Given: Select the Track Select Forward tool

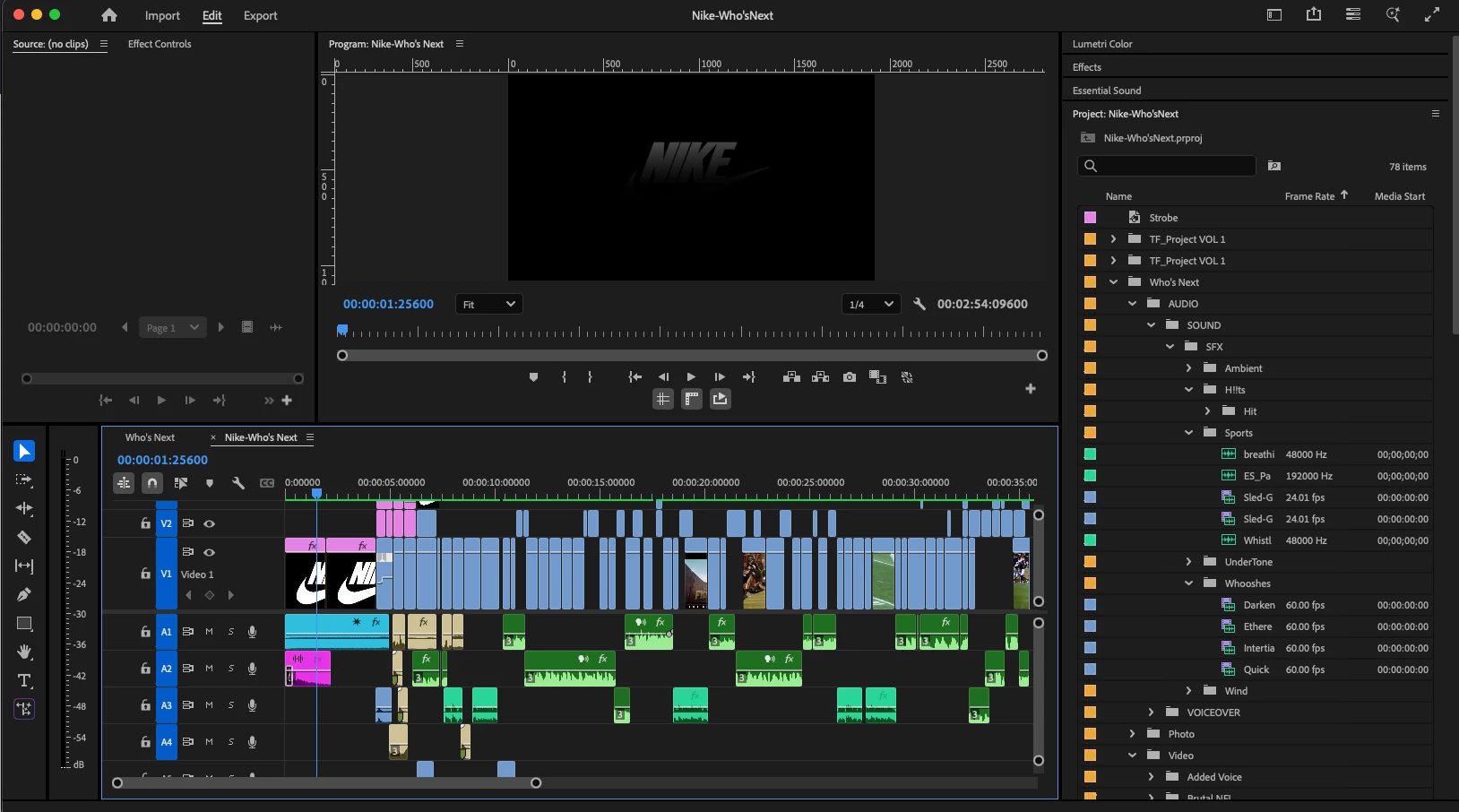Looking at the screenshot, I should (x=24, y=479).
